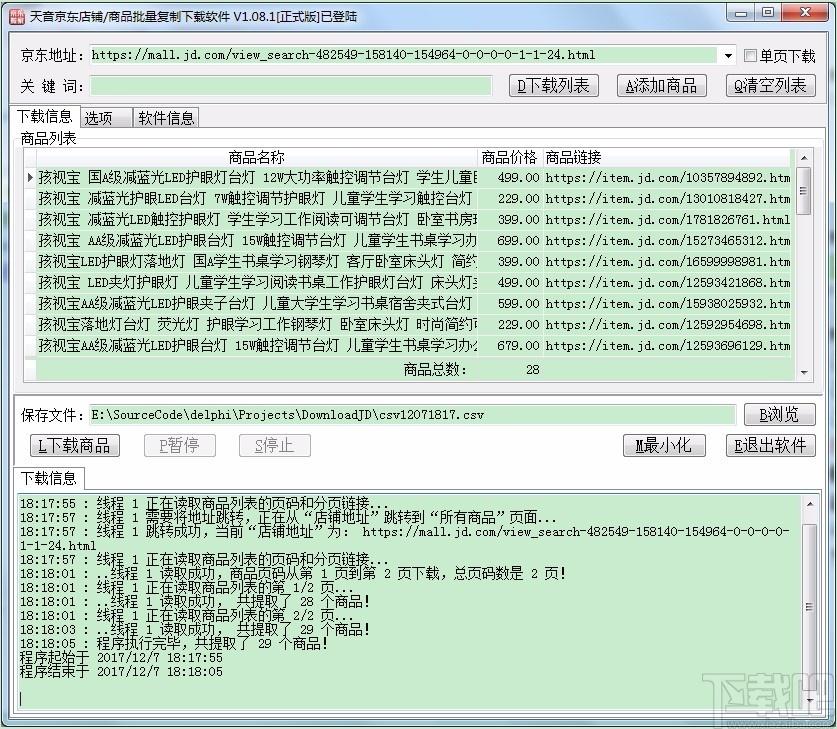The image size is (837, 729).
Task: Click the product list scroll-down arrow
Action: (x=804, y=373)
